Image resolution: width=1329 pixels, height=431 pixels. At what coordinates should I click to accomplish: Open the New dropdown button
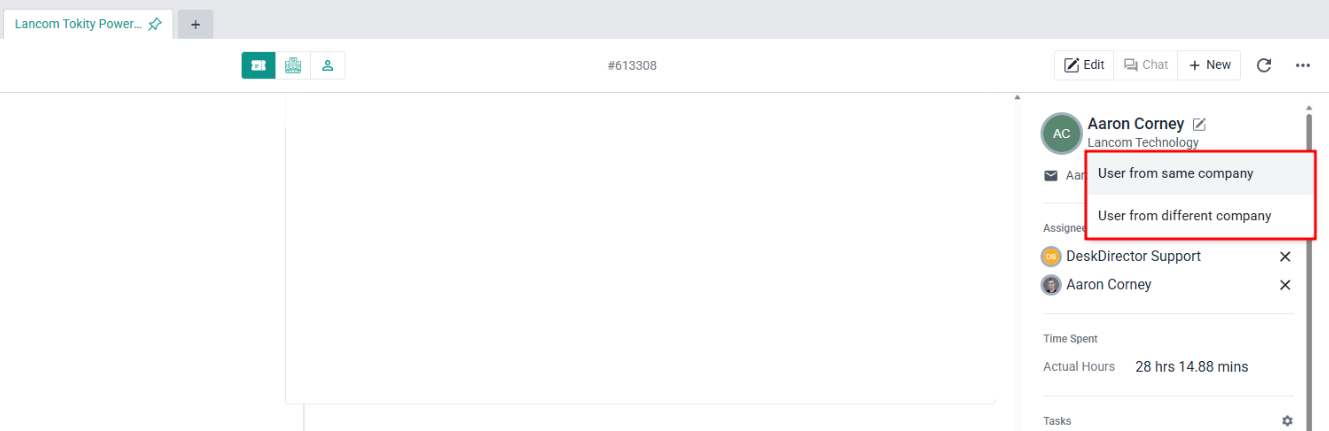1209,65
